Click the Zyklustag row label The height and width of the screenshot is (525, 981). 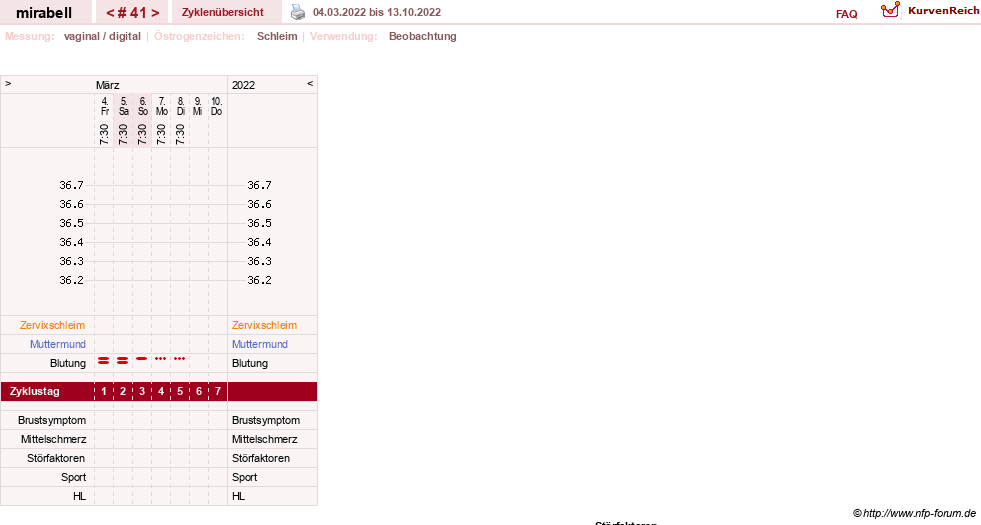point(34,391)
